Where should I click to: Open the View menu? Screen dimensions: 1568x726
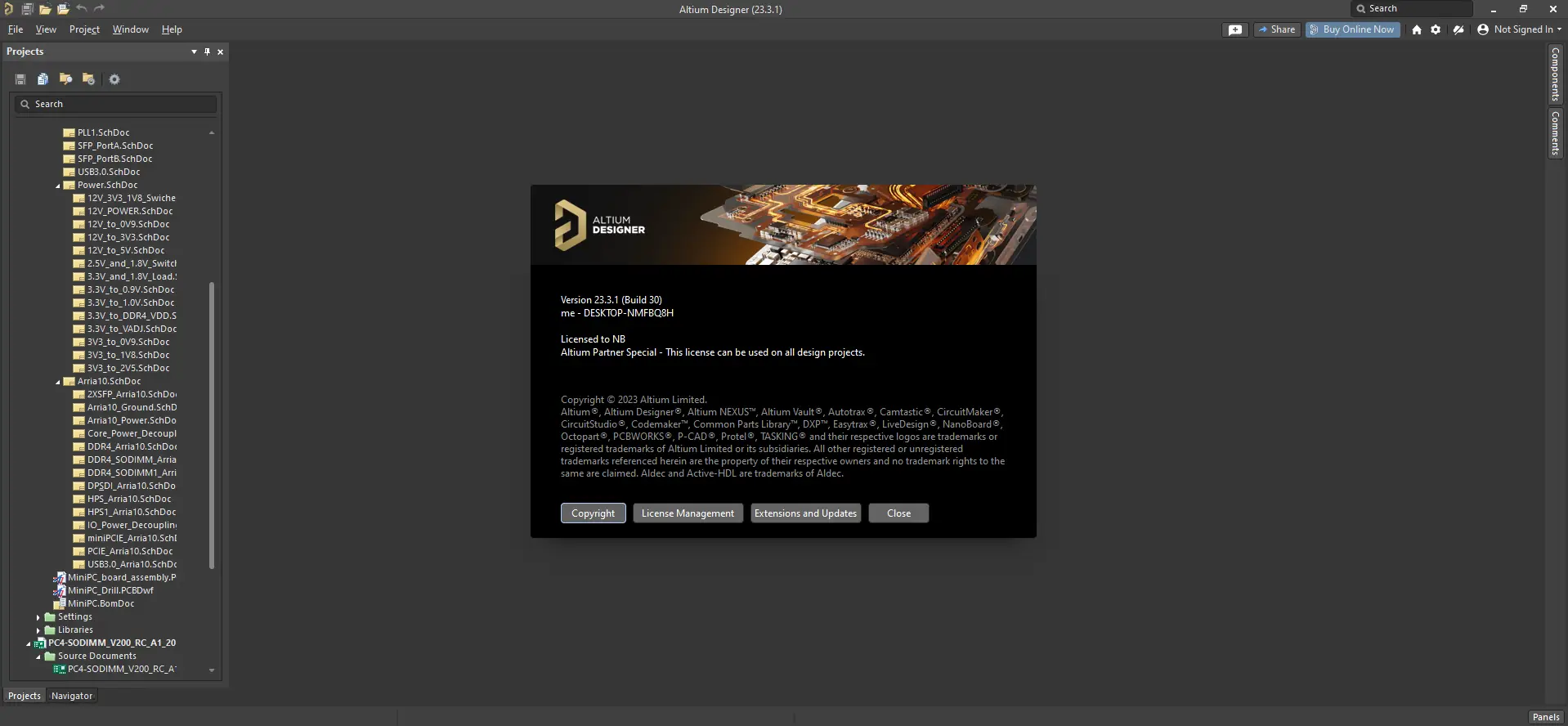[46, 29]
